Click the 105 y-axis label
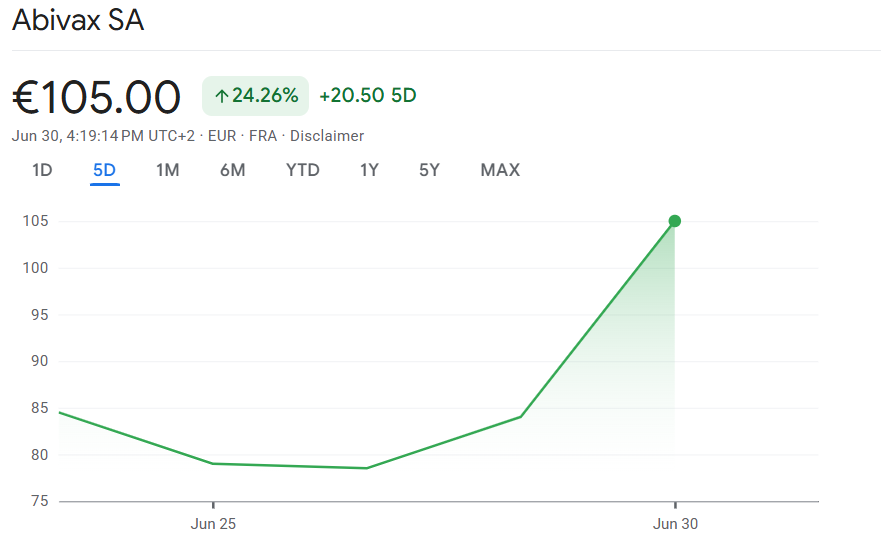This screenshot has height=538, width=881. (x=35, y=221)
